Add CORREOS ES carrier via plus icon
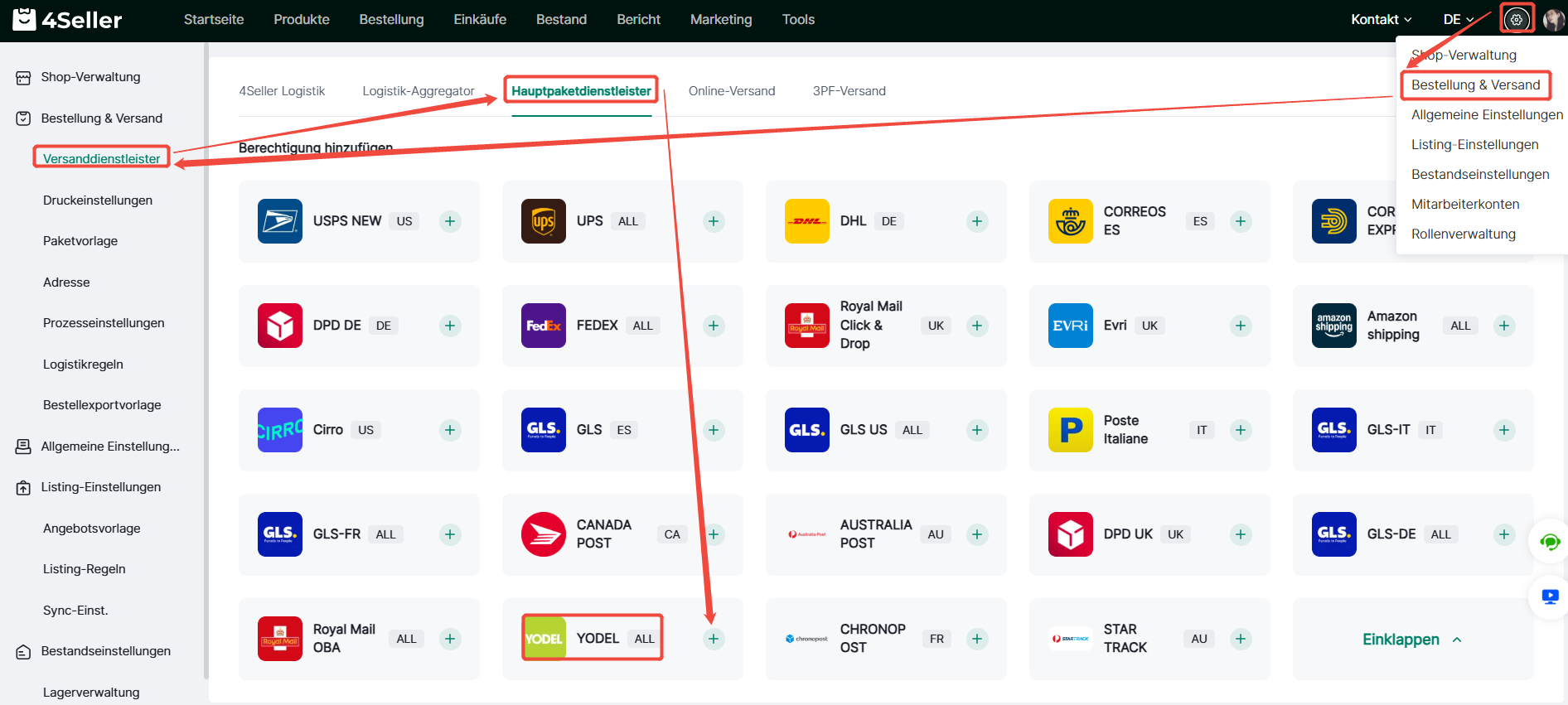The image size is (1568, 705). tap(1241, 221)
